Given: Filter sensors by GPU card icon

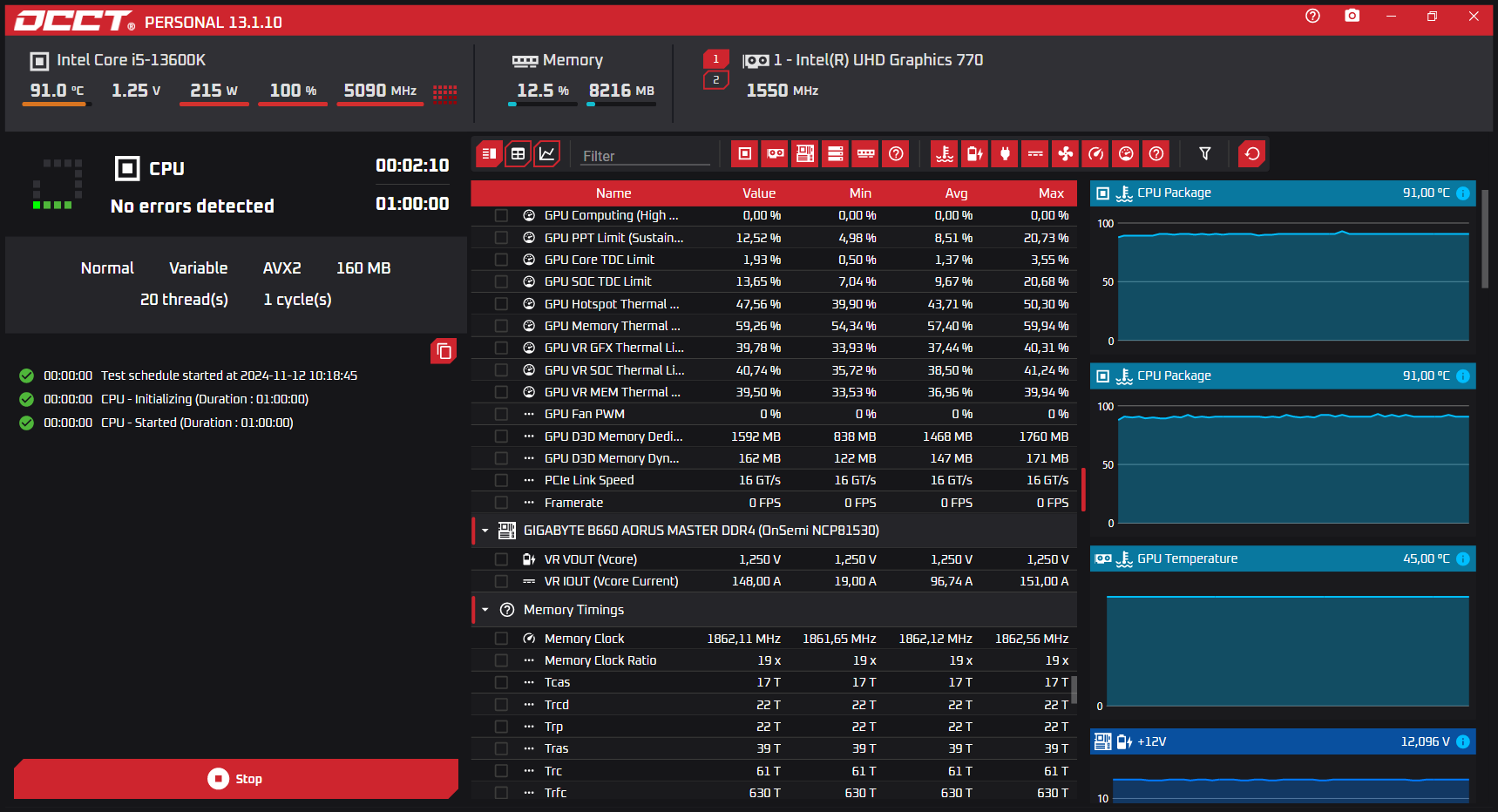Looking at the screenshot, I should [x=775, y=154].
